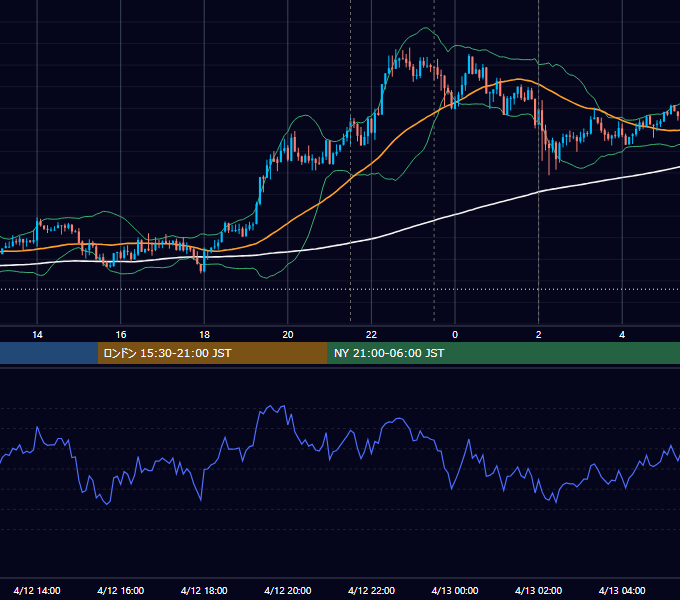Image resolution: width=680 pixels, height=600 pixels.
Task: Click the 20 hour label on price chart axis
Action: [288, 335]
